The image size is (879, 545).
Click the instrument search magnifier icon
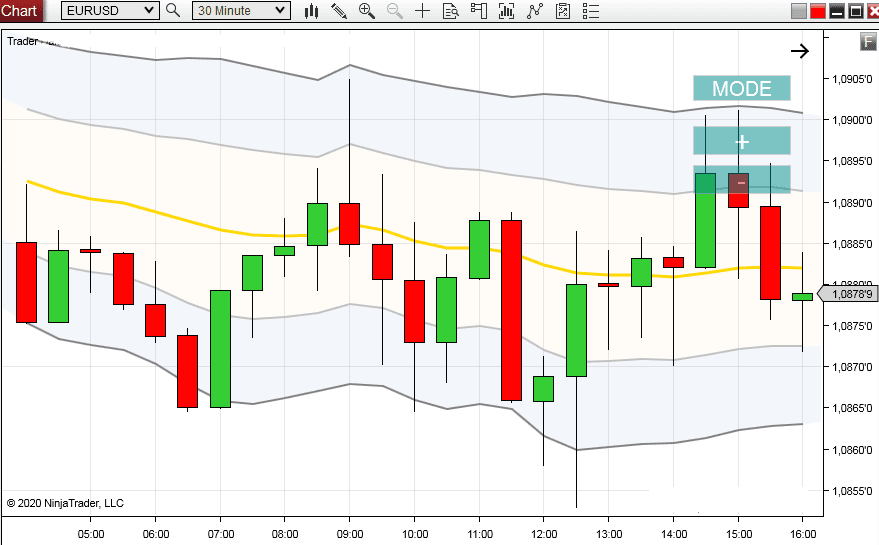173,11
